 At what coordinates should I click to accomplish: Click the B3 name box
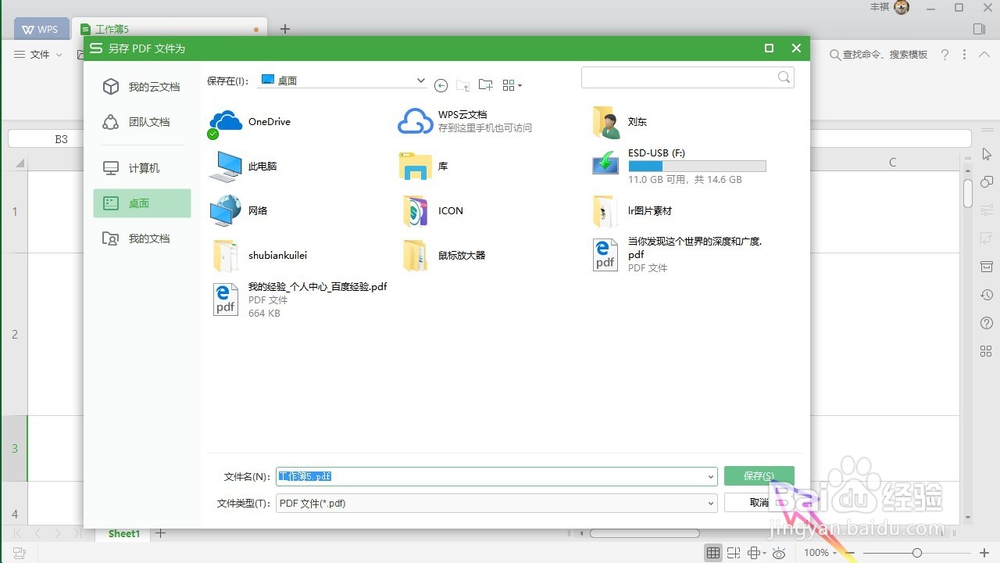click(61, 139)
